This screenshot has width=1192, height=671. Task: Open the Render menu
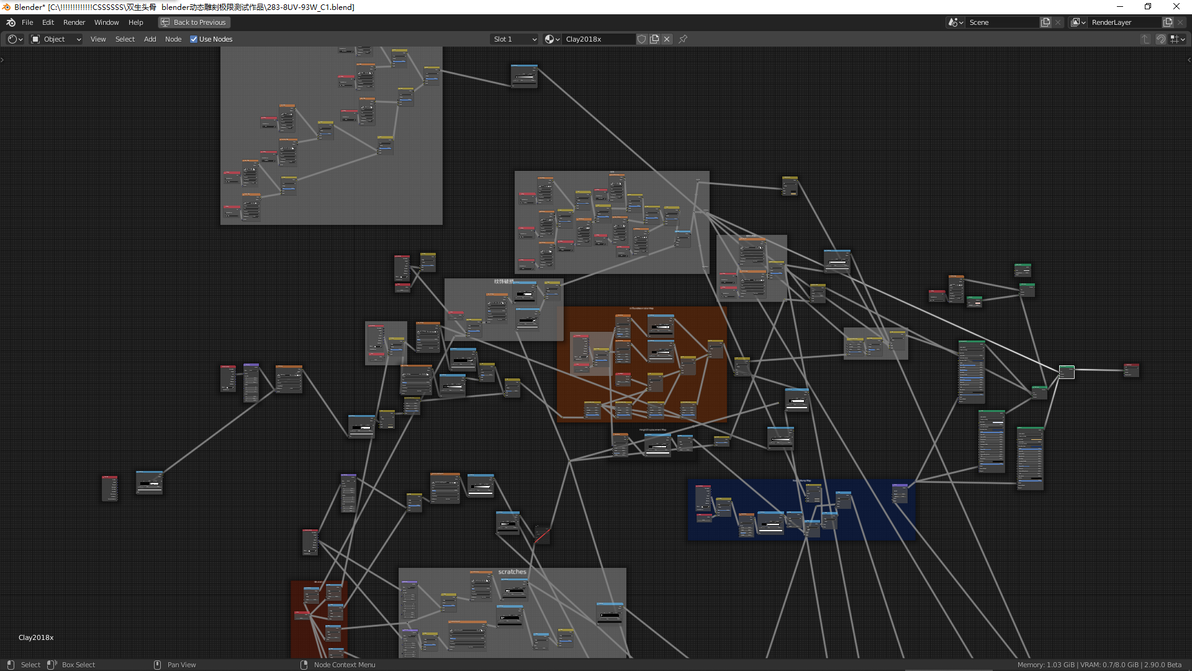[74, 23]
